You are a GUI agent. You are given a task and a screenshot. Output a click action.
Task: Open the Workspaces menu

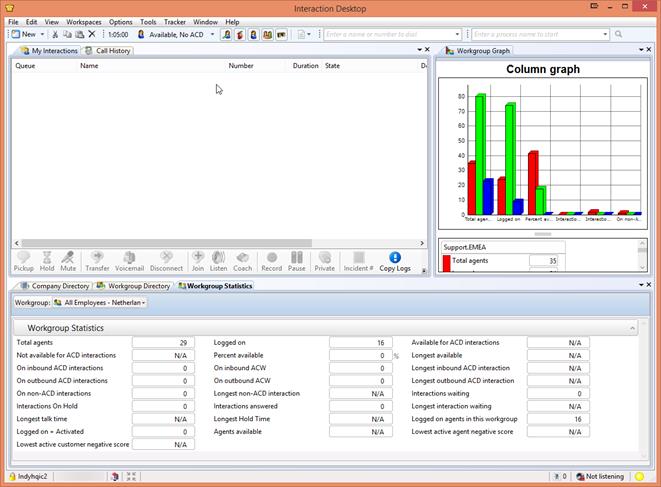[84, 21]
